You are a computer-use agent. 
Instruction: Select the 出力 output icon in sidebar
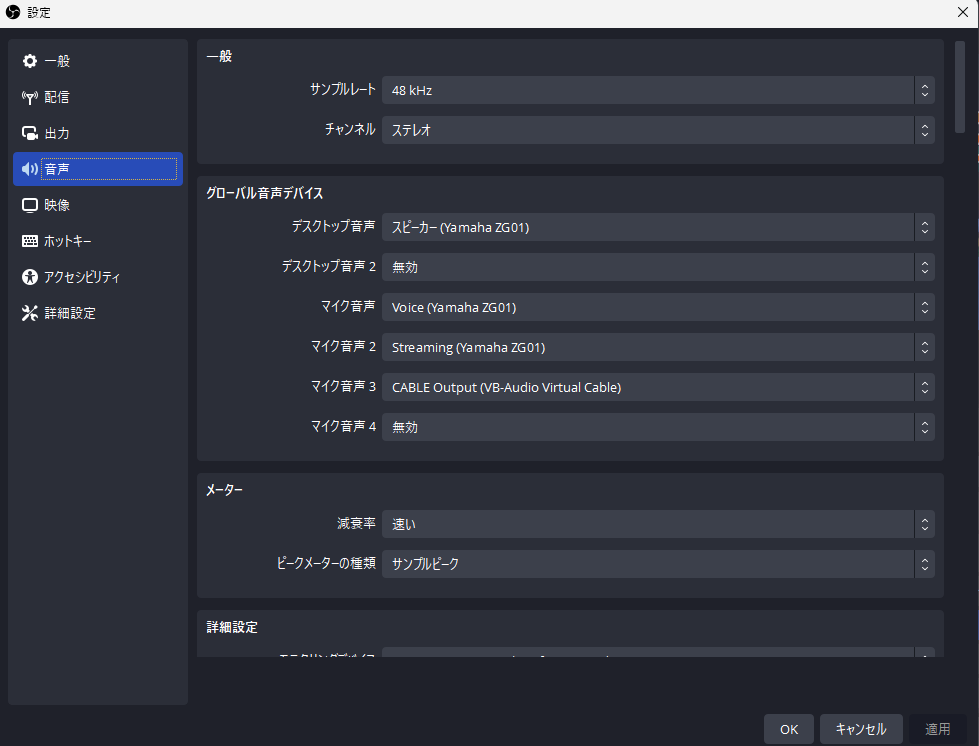[x=29, y=133]
